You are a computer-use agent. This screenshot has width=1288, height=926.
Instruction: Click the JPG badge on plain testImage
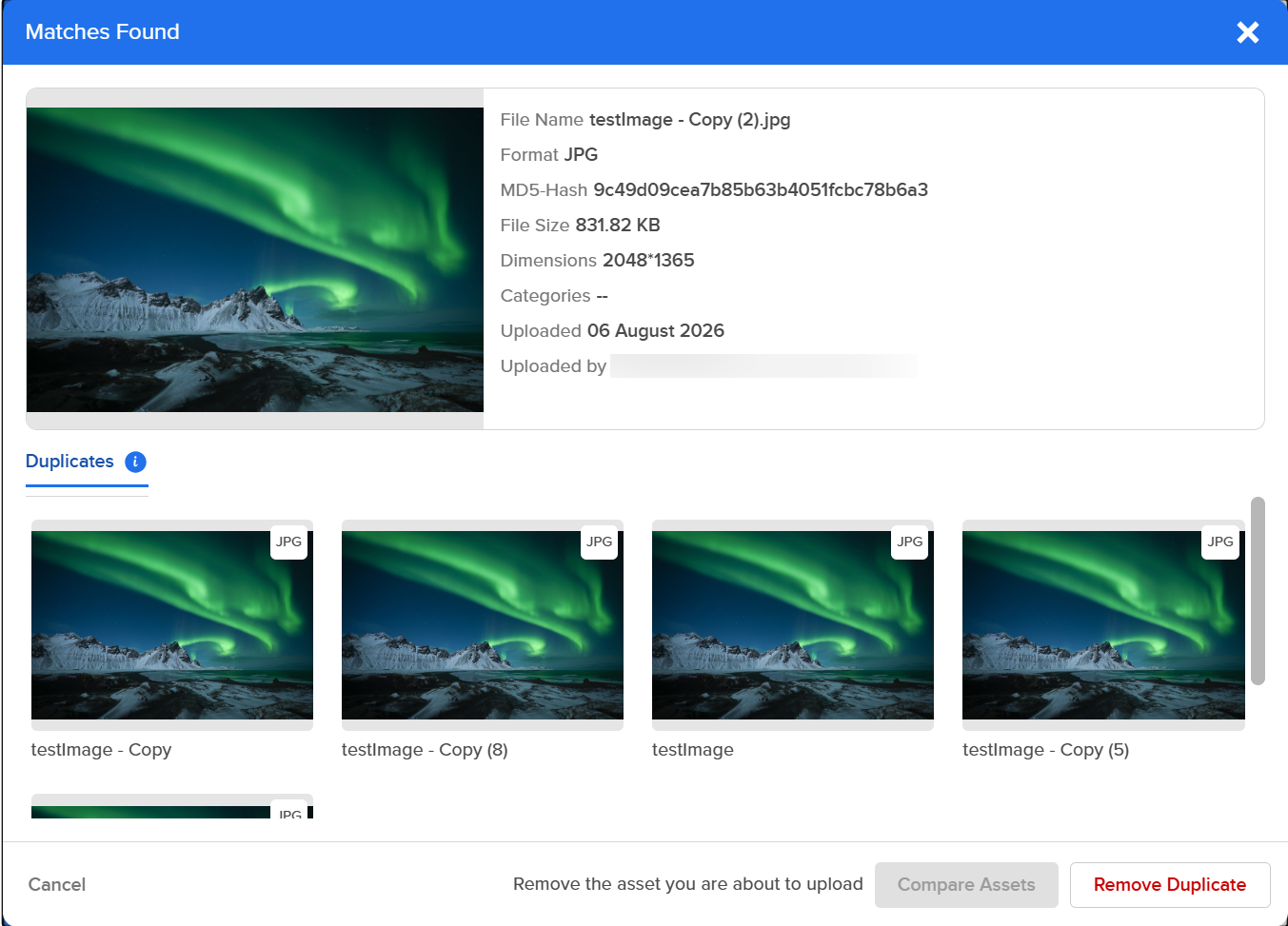909,542
